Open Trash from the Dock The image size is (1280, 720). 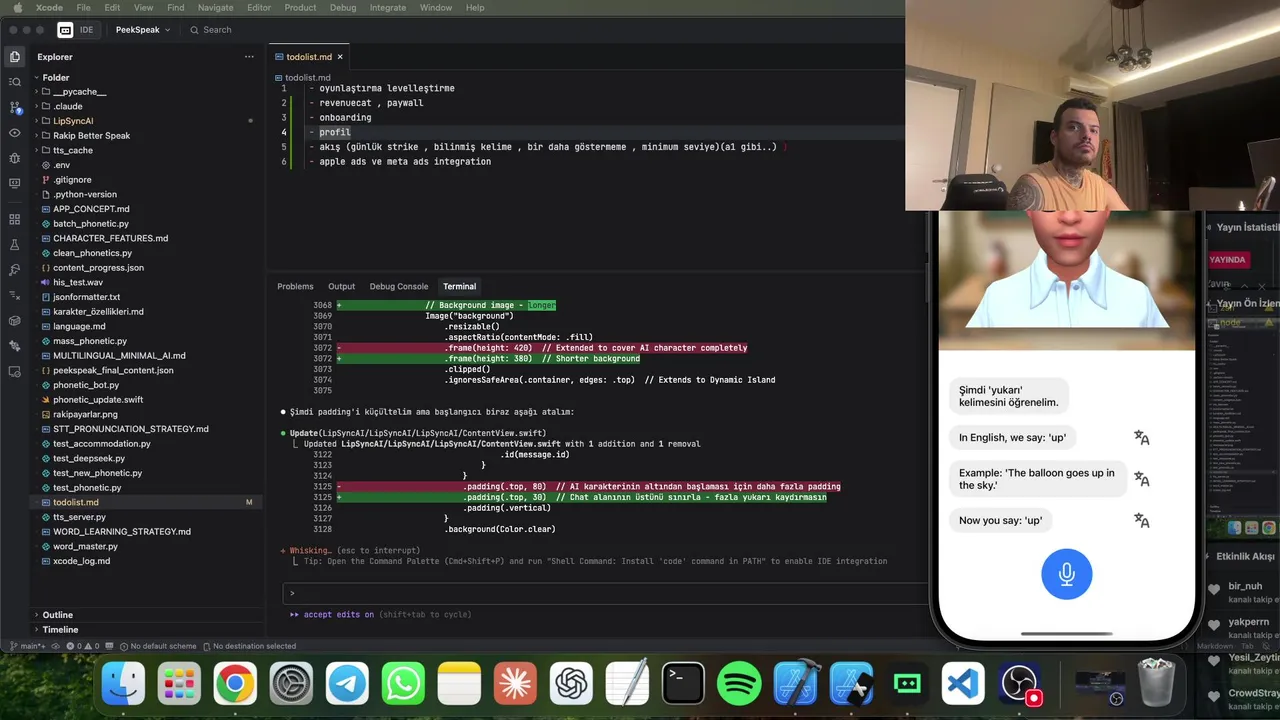tap(1156, 684)
